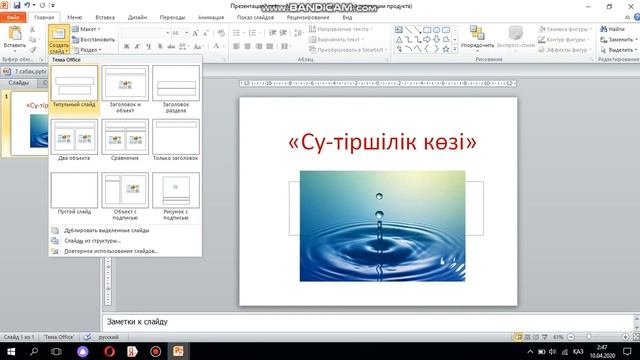
Task: Click the Format Painter brush icon
Action: point(32,49)
